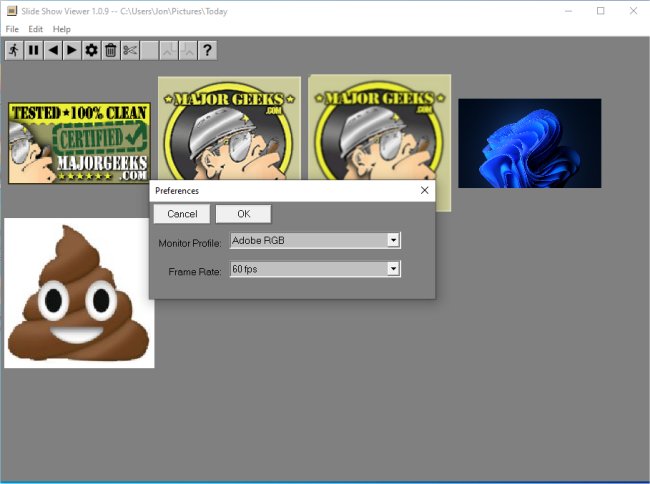Click the Preferences dialog title text
Viewport: 650px width, 484px height.
tap(177, 191)
